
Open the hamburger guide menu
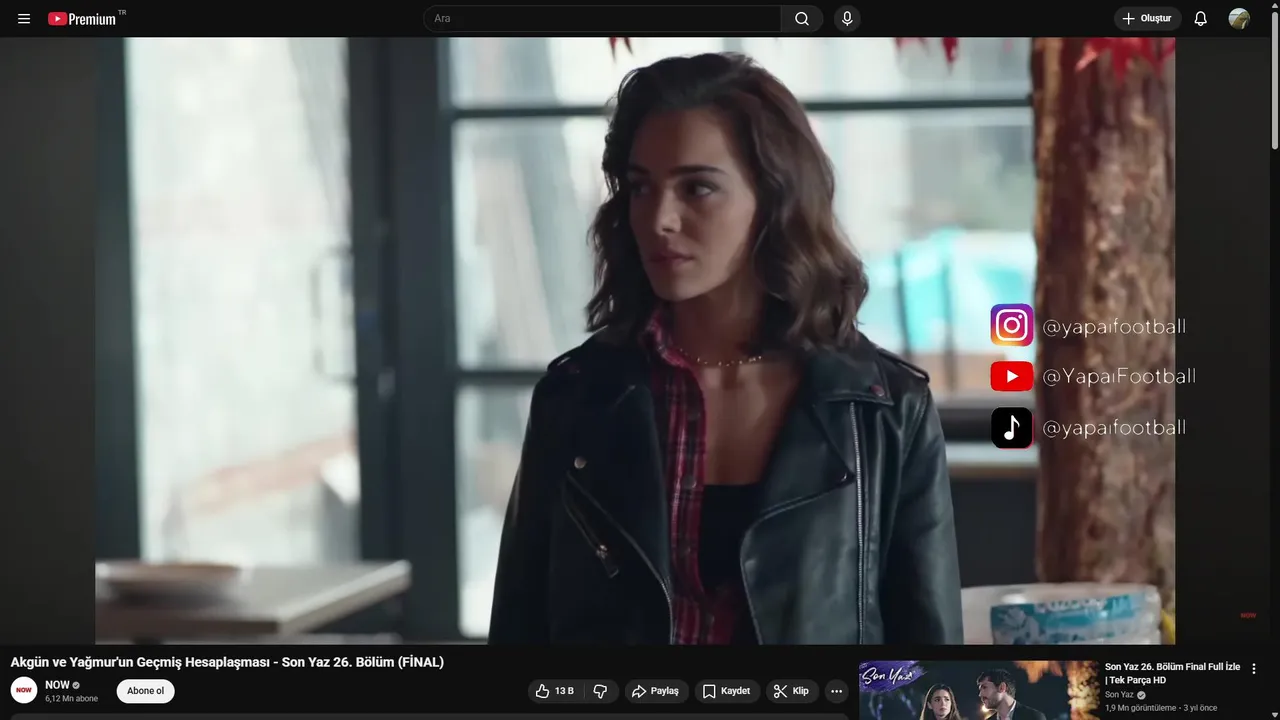[x=24, y=19]
